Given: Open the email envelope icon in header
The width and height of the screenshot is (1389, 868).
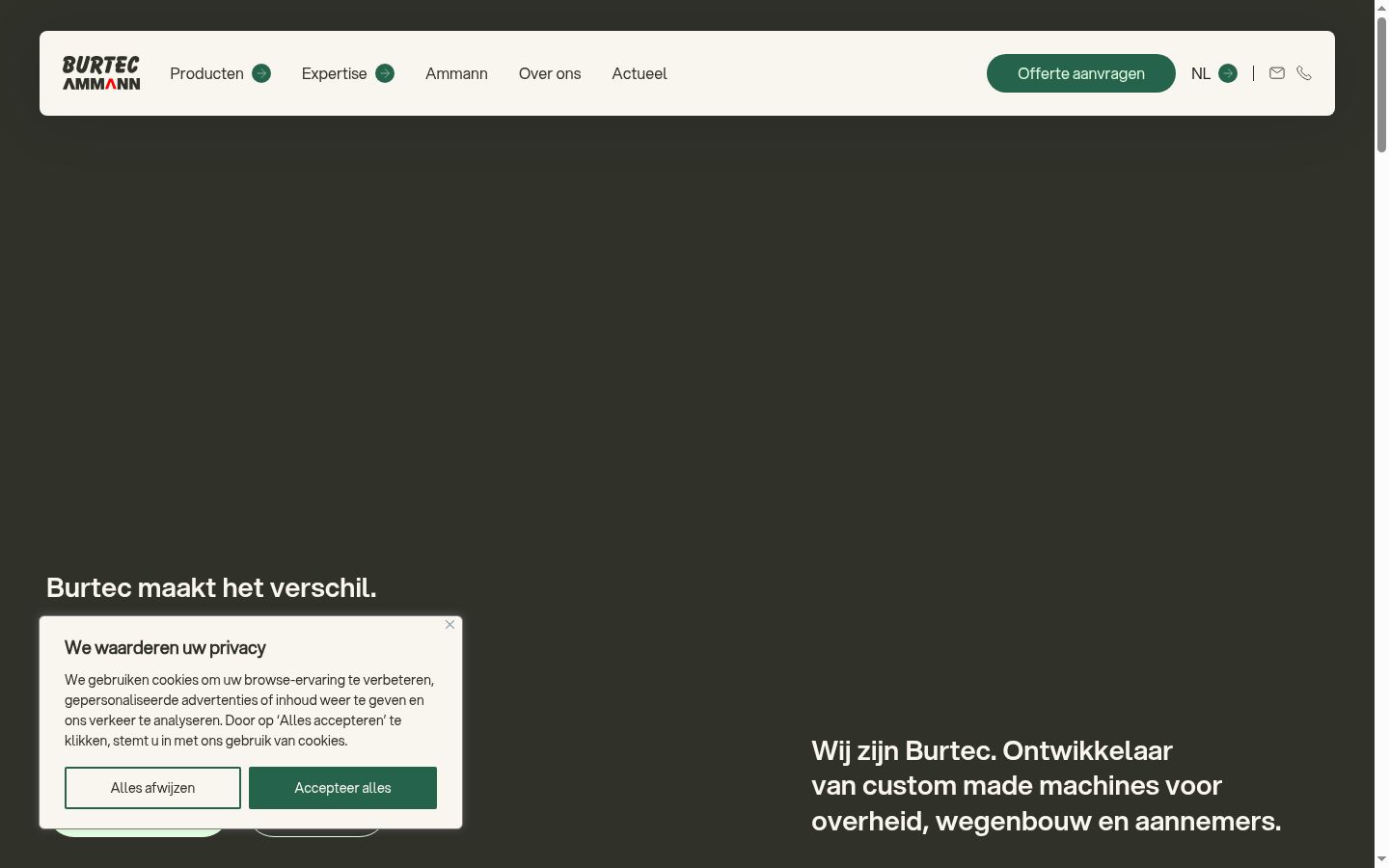Looking at the screenshot, I should coord(1277,73).
